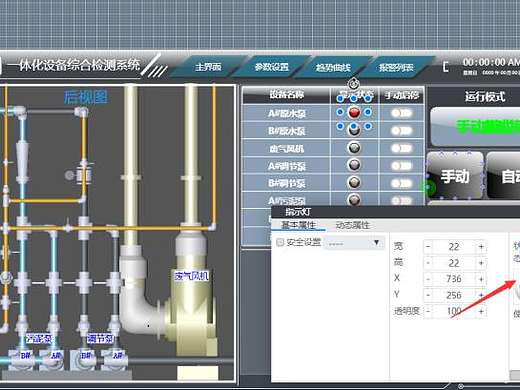Open the 趋势曲线 navigation tab
520x390 pixels.
point(333,68)
